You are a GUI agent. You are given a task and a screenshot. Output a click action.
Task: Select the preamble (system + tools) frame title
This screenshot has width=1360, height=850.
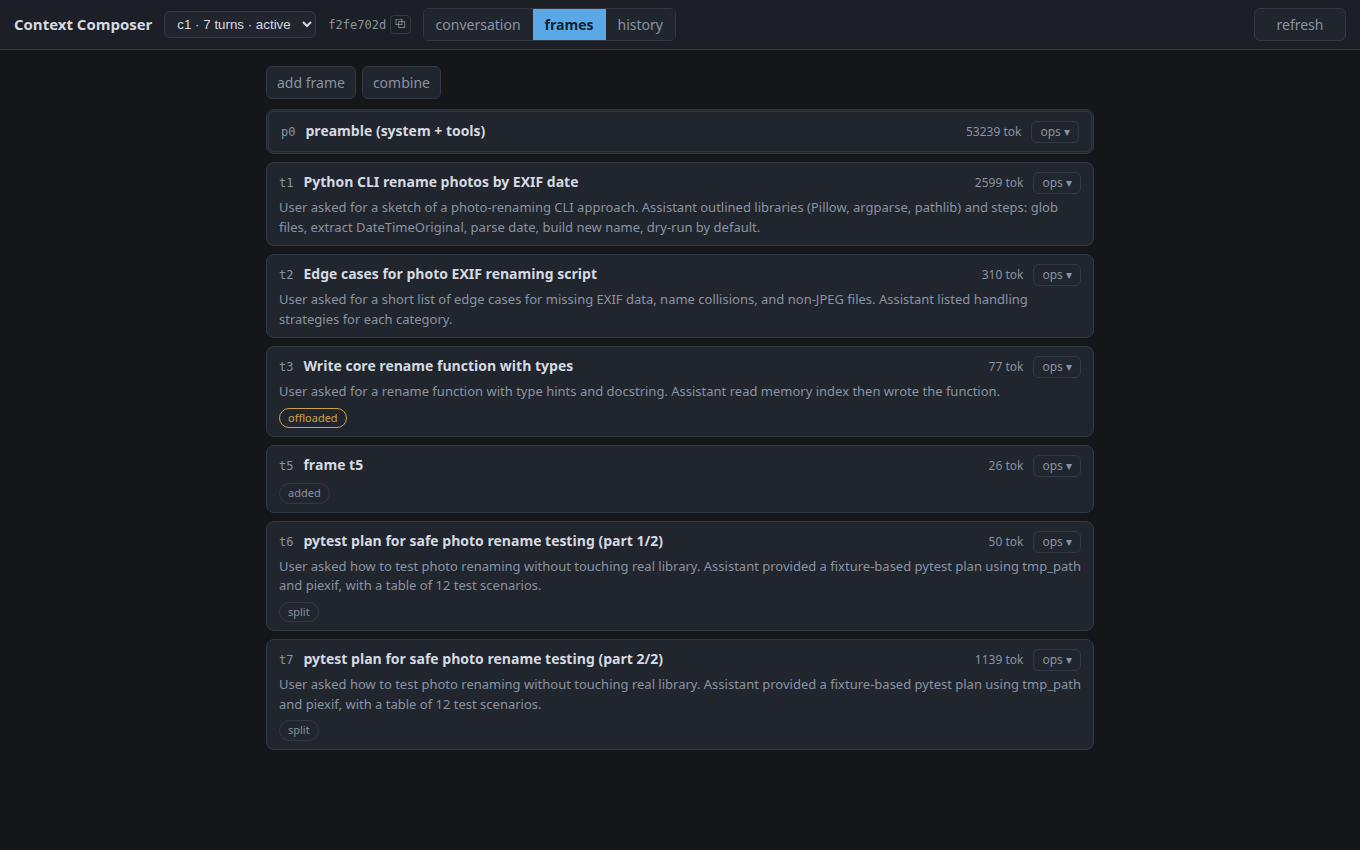(x=395, y=132)
